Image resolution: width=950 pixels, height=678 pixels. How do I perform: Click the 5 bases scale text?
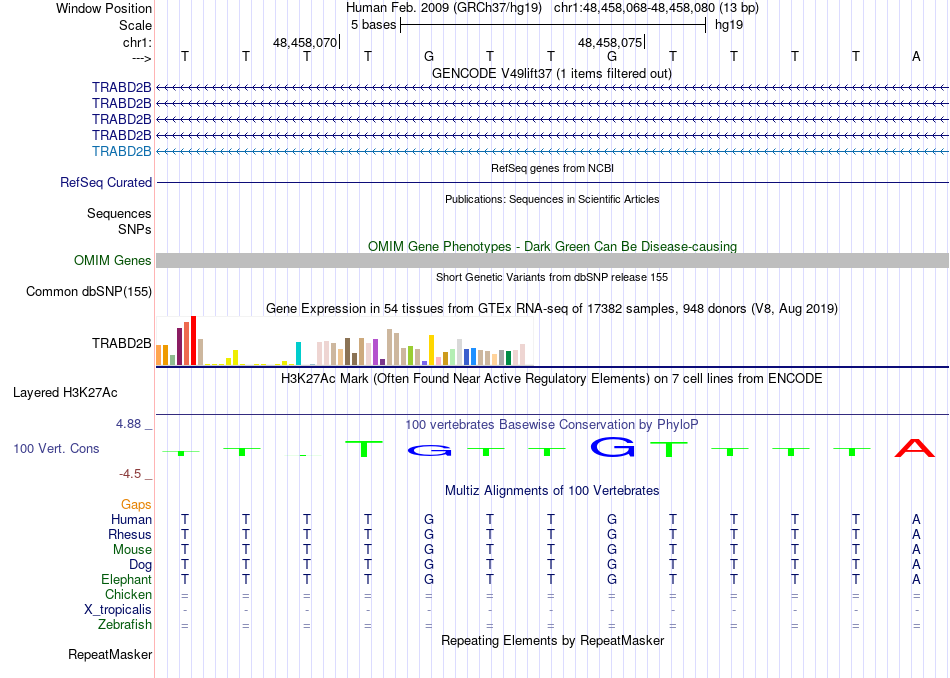tap(373, 25)
